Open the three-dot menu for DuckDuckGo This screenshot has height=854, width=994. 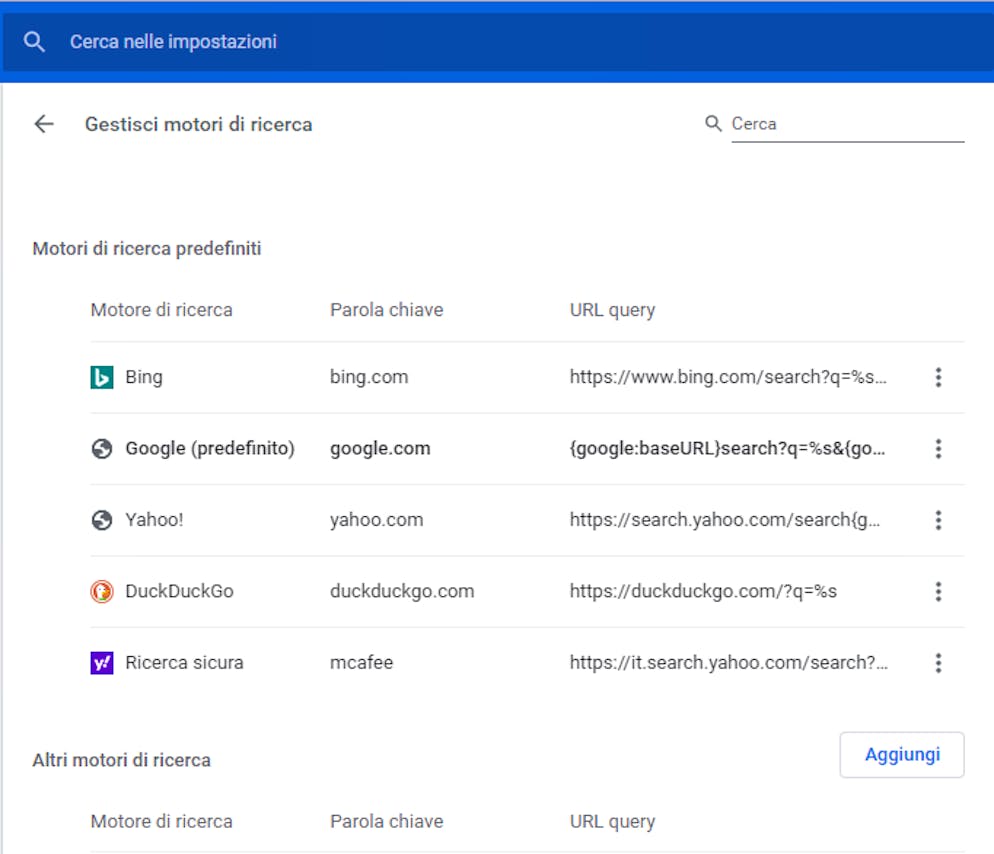tap(938, 592)
